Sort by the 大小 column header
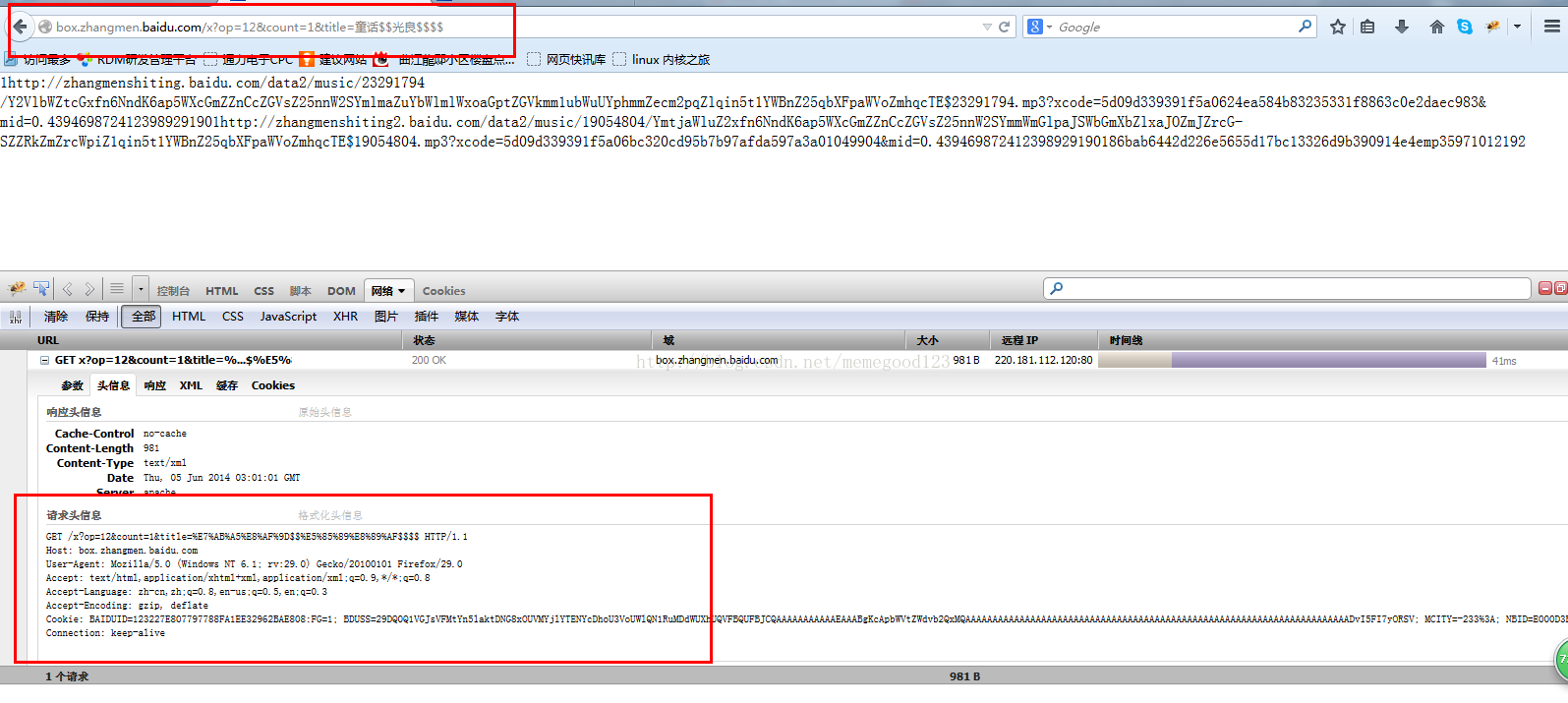Screen dimensions: 1568x703 pos(949,340)
